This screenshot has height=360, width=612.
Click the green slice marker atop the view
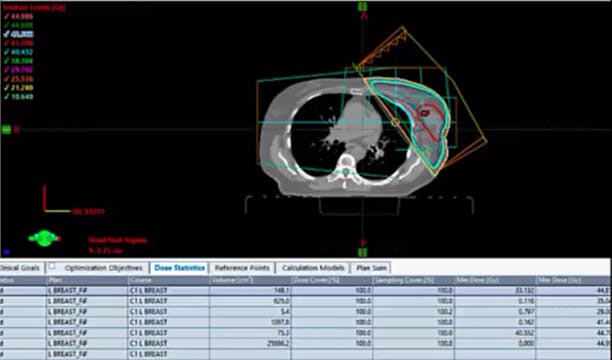point(363,7)
